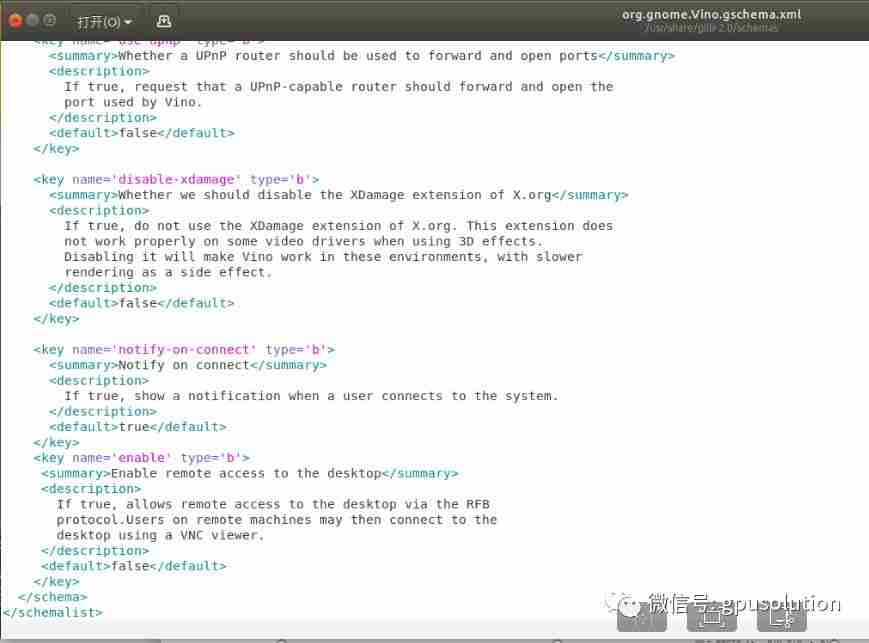Maximize the gedit window

[49, 21]
